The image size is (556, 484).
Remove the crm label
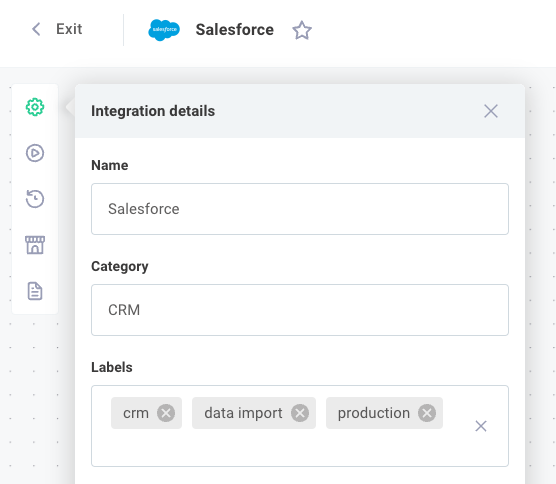[x=166, y=413]
